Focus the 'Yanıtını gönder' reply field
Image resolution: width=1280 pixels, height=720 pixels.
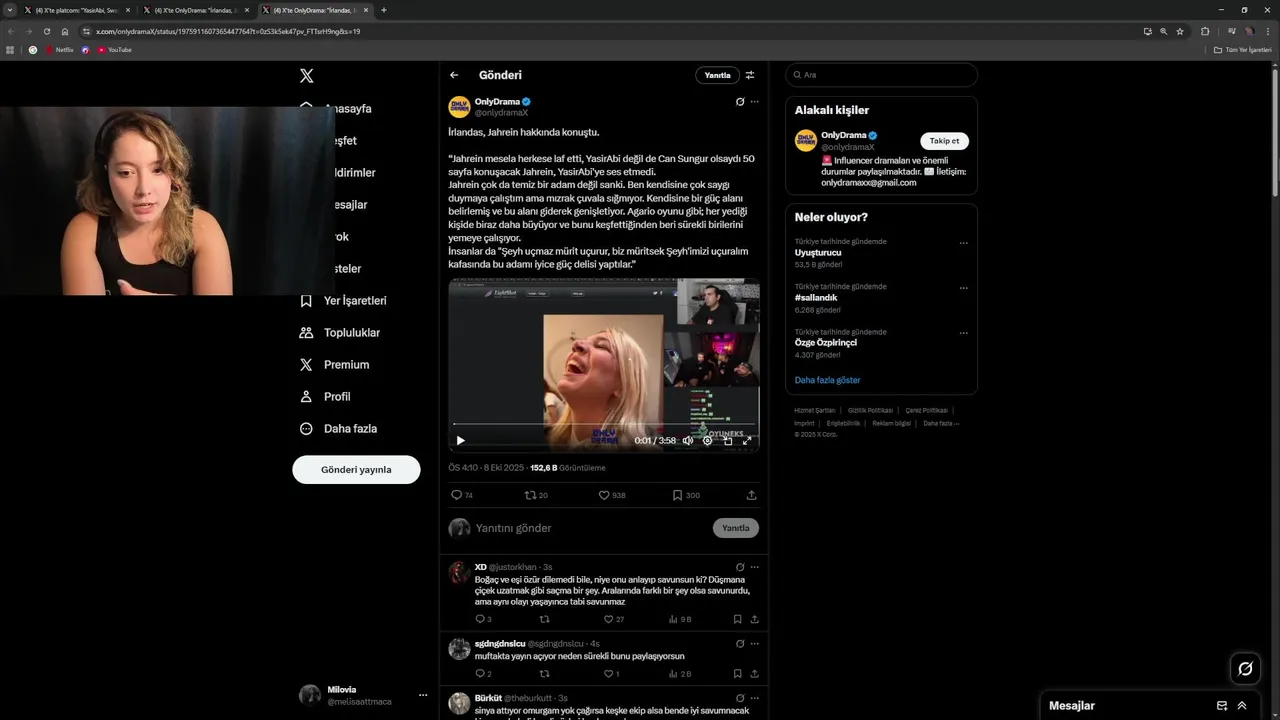click(x=590, y=528)
